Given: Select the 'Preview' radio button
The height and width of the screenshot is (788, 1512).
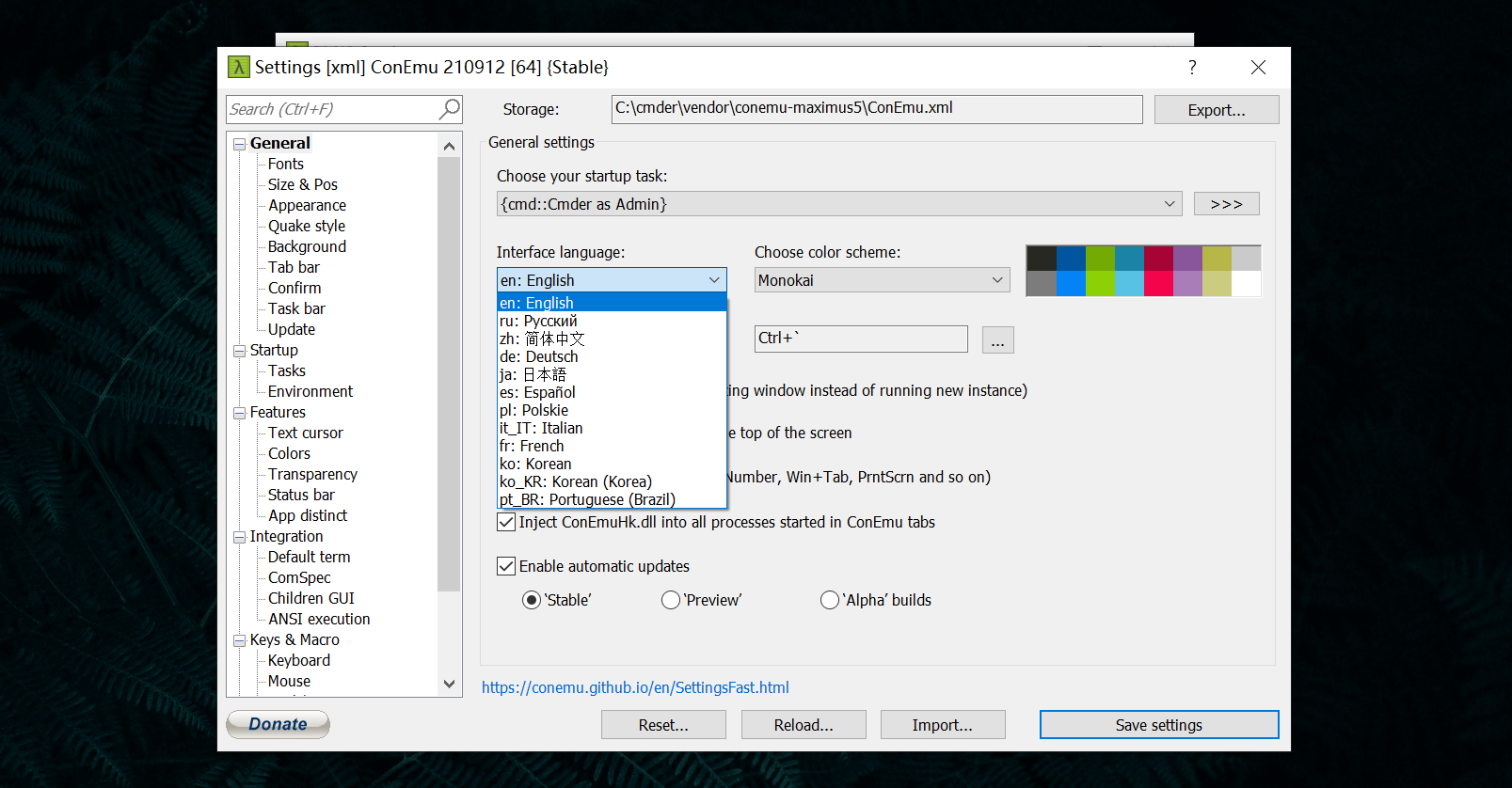Looking at the screenshot, I should (x=671, y=600).
